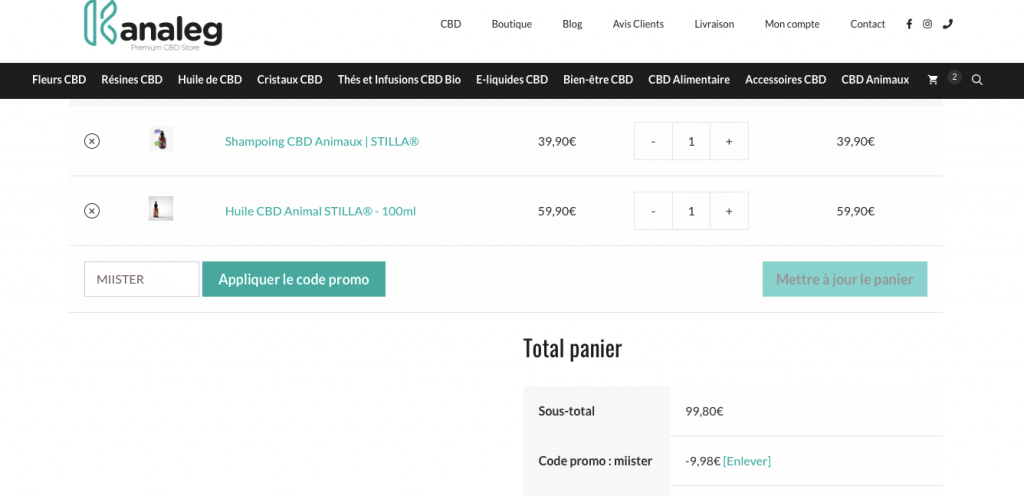Browse the CBD Animaux category

[x=875, y=80]
